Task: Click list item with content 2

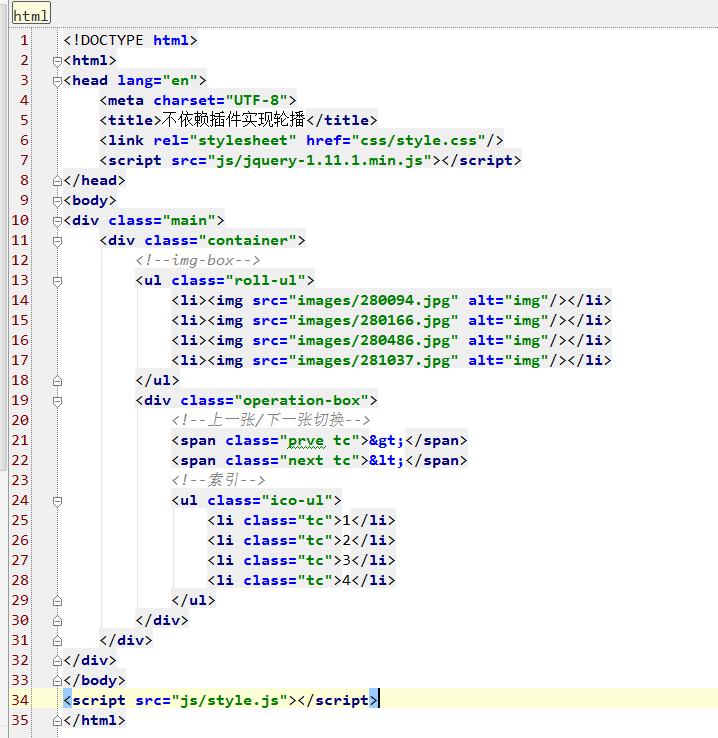Action: (x=301, y=540)
